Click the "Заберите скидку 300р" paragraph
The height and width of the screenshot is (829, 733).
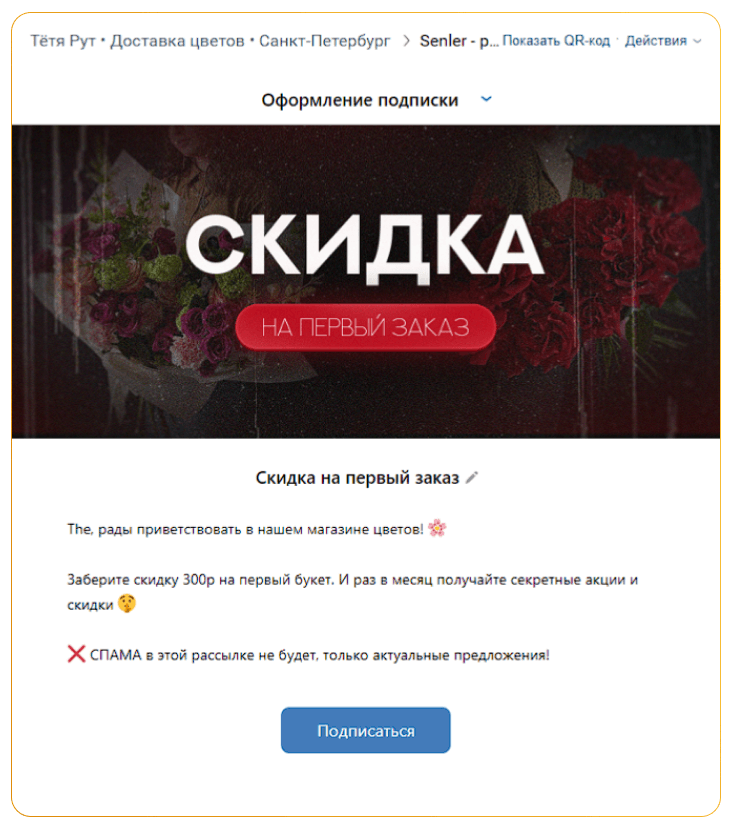click(x=352, y=580)
